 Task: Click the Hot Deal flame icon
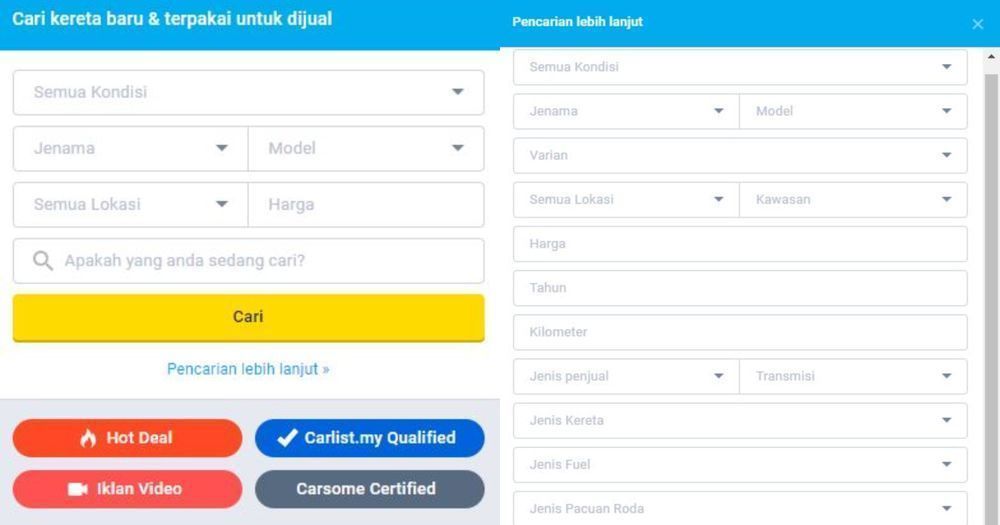point(88,438)
